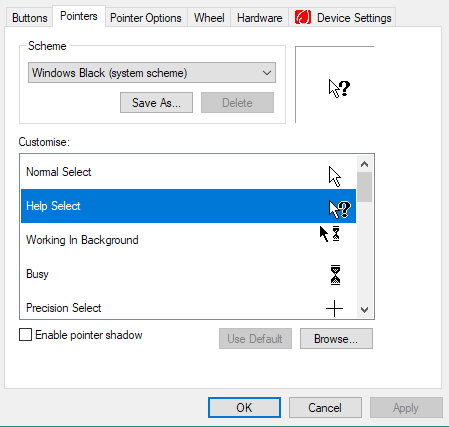449x427 pixels.
Task: Click Browse... to choose a cursor
Action: pyautogui.click(x=336, y=339)
